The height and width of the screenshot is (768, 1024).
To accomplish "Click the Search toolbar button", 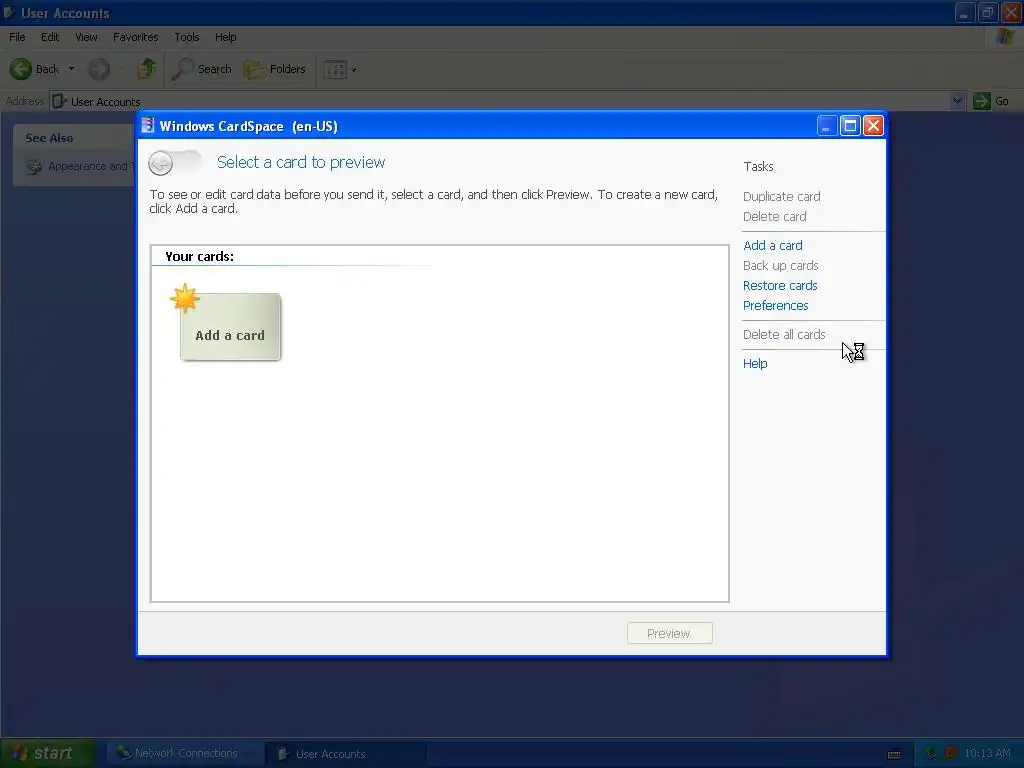I will point(202,69).
